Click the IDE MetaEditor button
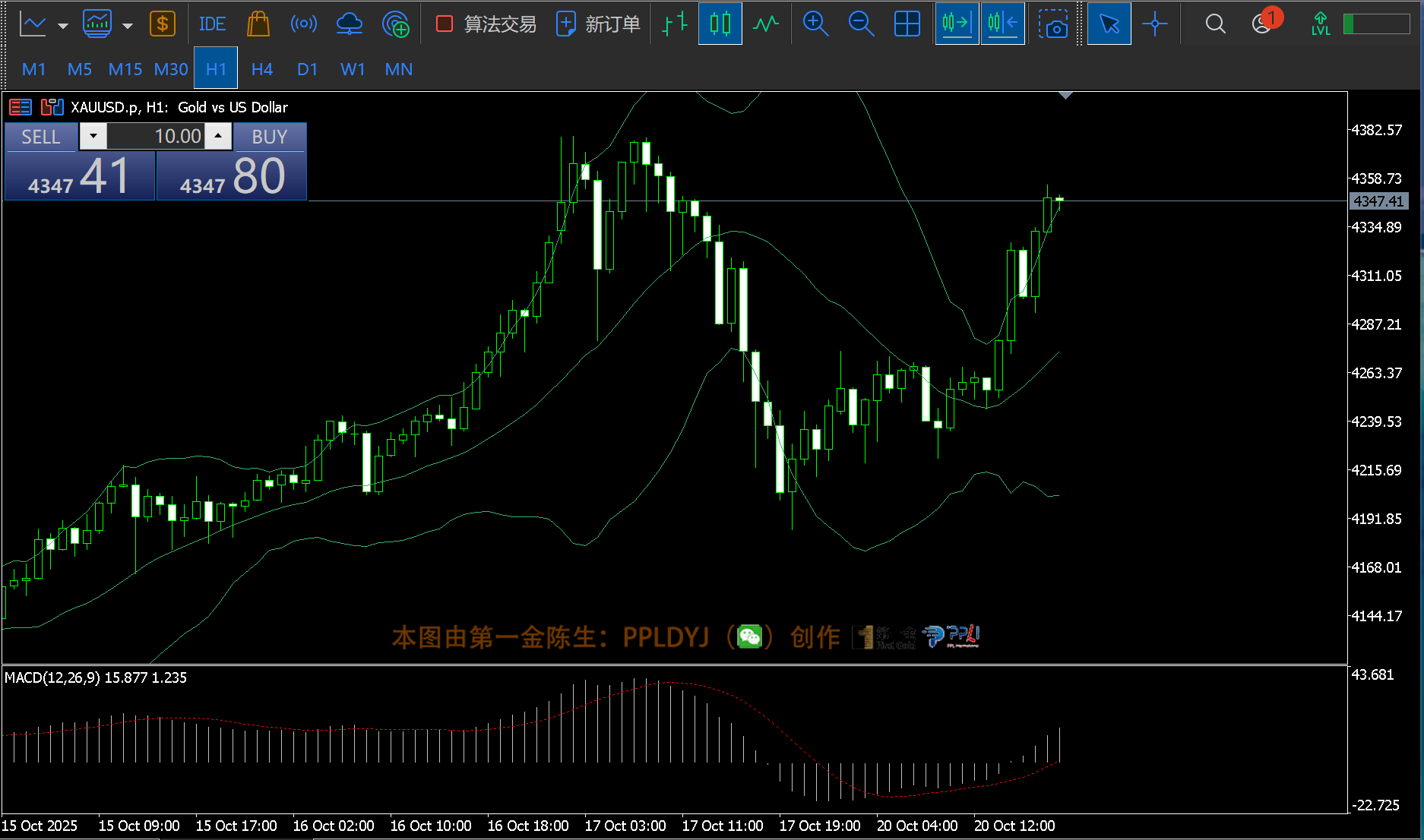The width and height of the screenshot is (1424, 840). coord(212,24)
